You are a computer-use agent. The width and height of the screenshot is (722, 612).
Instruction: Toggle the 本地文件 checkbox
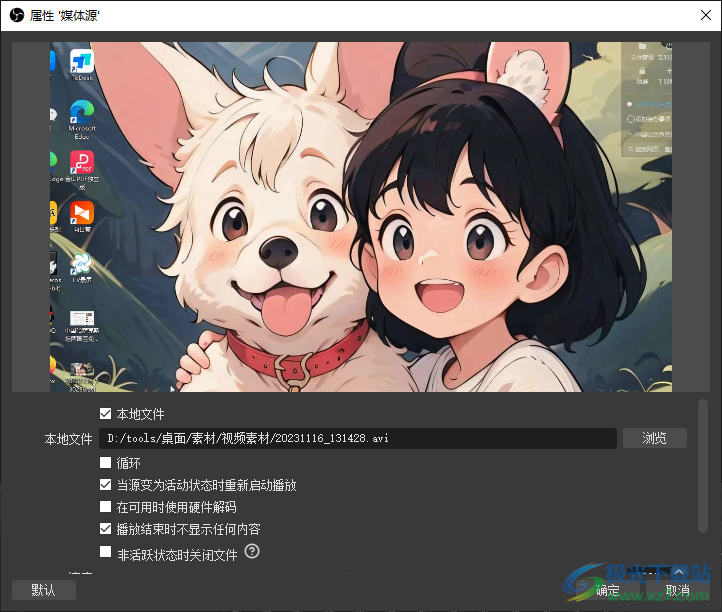(105, 414)
